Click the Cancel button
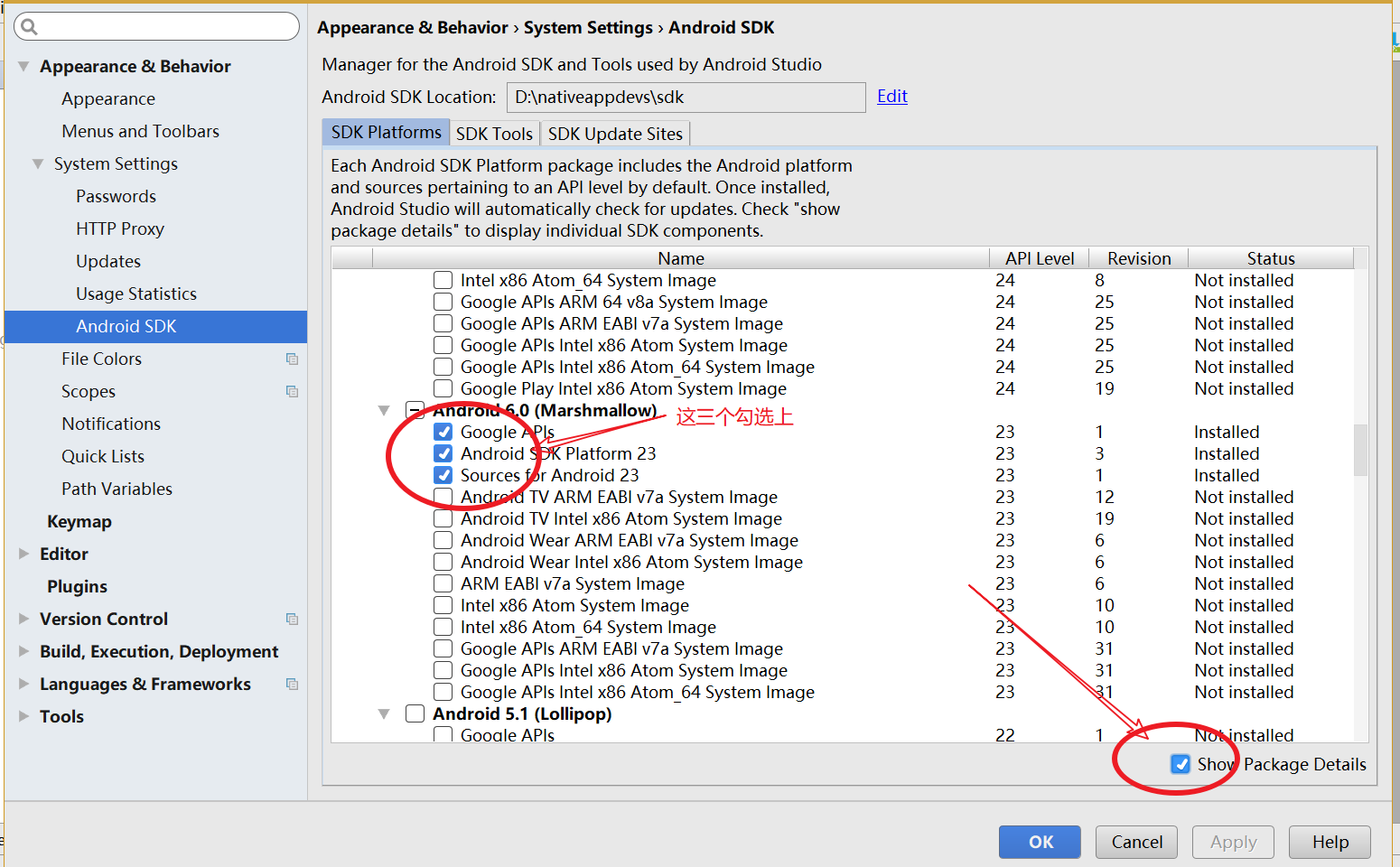1400x867 pixels. tap(1136, 842)
